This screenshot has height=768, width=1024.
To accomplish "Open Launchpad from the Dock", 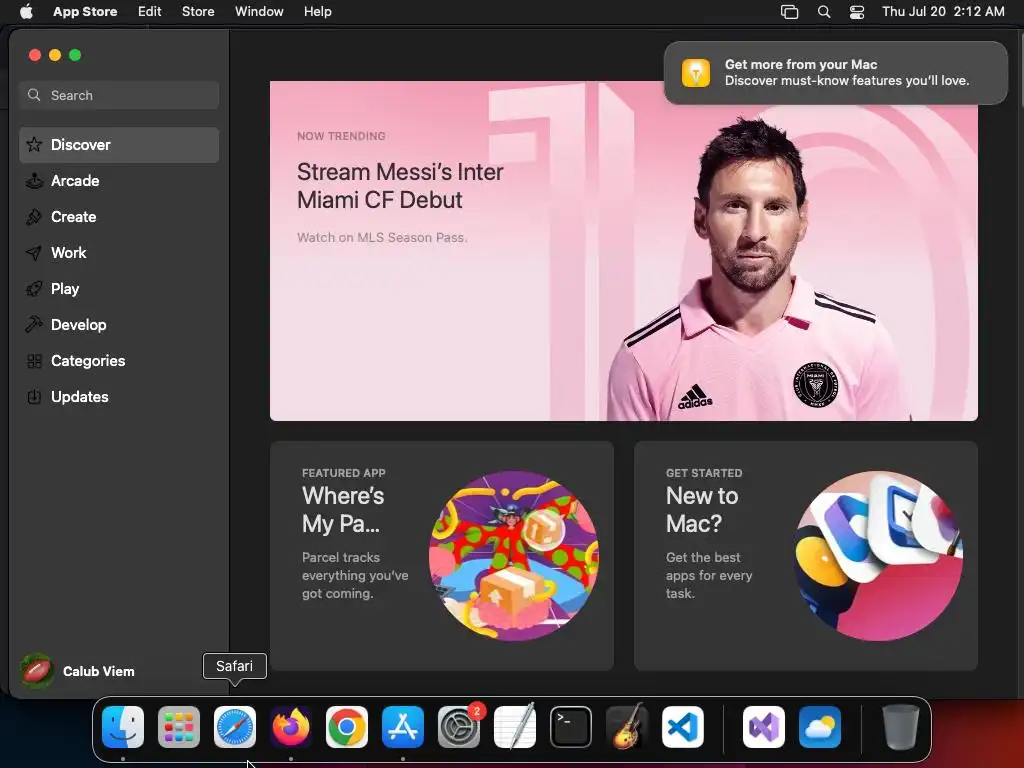I will pyautogui.click(x=179, y=727).
